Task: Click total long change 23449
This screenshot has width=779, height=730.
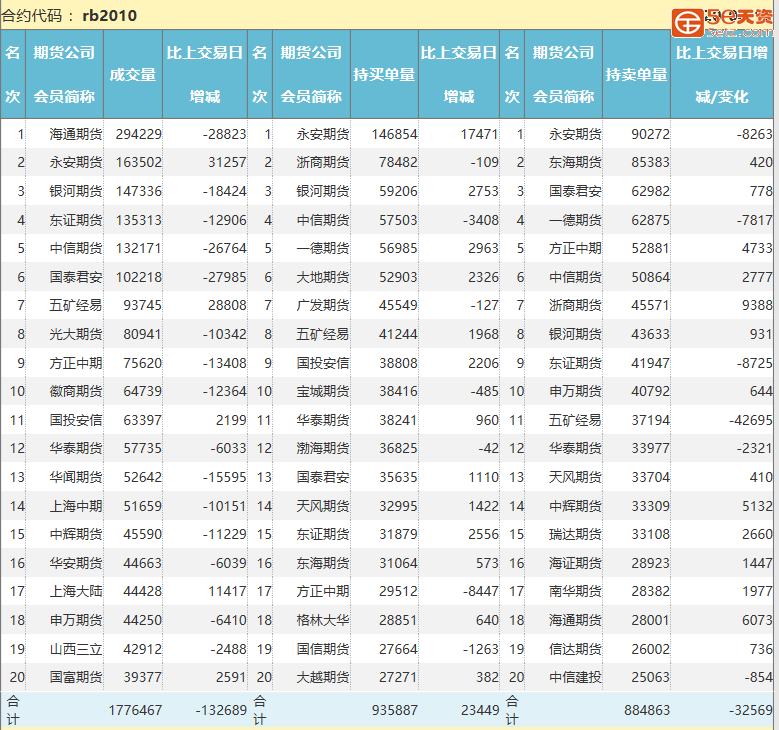Action: 480,711
